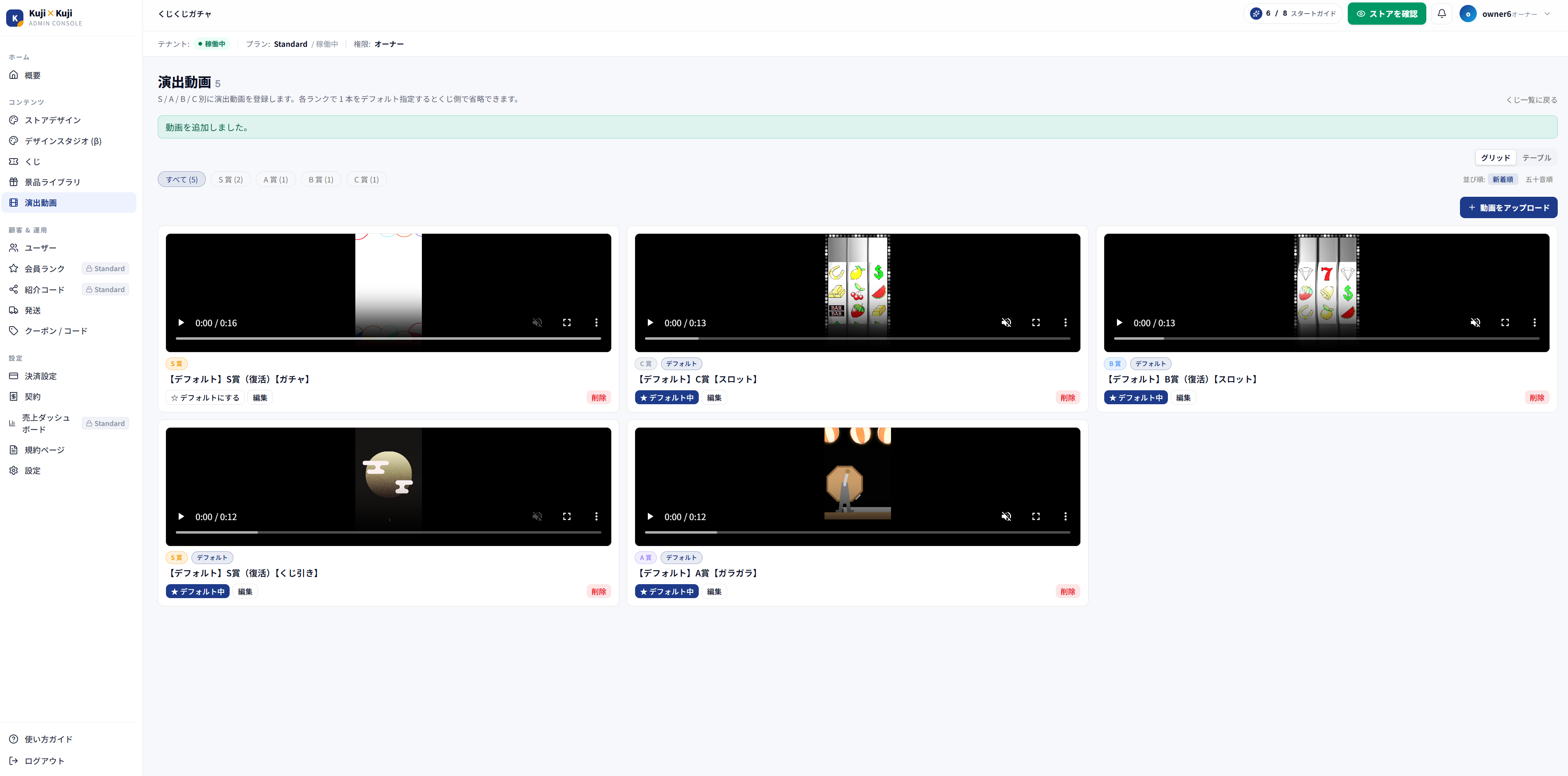Click the ストアを確認 button
Screen dimensions: 1568x776
click(x=1386, y=14)
